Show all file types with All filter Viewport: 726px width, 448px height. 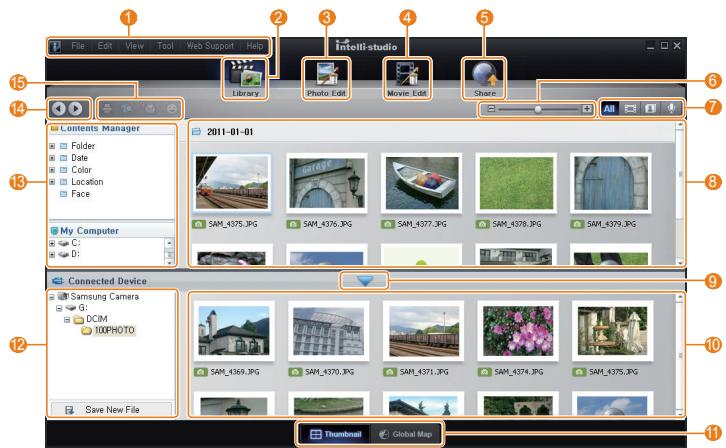click(611, 108)
